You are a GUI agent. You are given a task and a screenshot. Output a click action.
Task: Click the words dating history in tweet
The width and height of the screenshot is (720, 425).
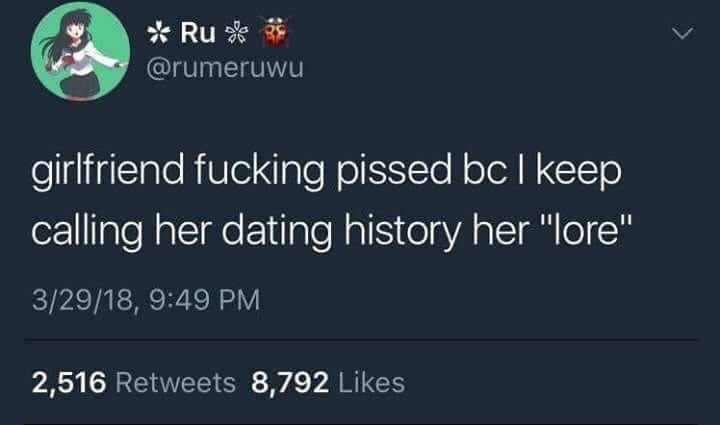340,231
